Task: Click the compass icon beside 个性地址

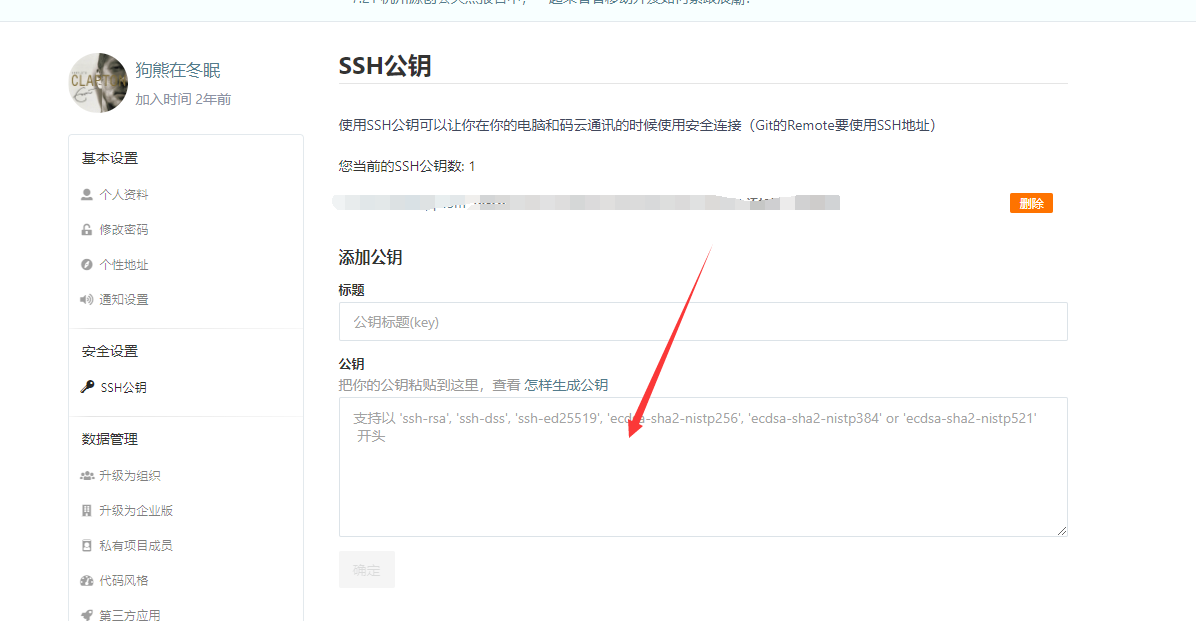Action: tap(87, 265)
